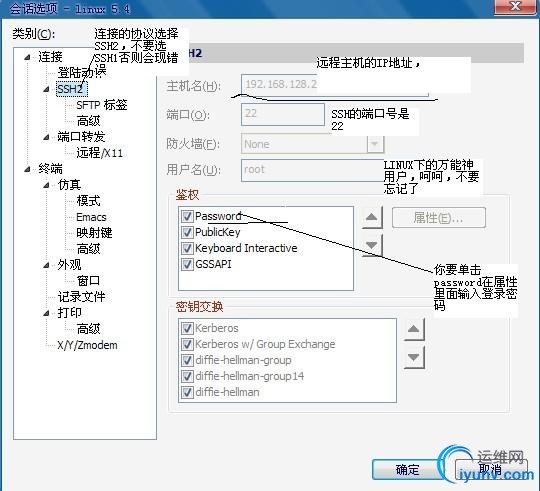Move authentication method down with arrow
Image resolution: width=540 pixels, height=491 pixels.
coord(372,245)
